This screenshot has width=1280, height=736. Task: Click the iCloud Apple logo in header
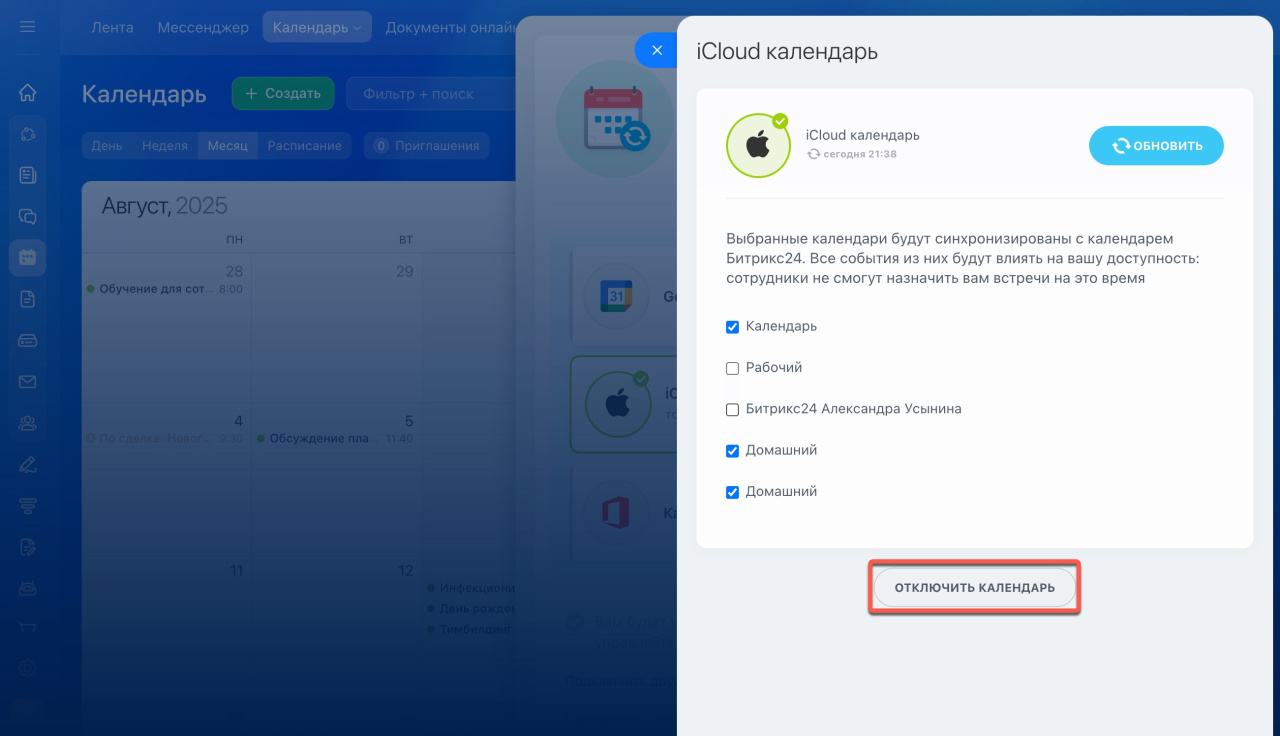coord(758,146)
